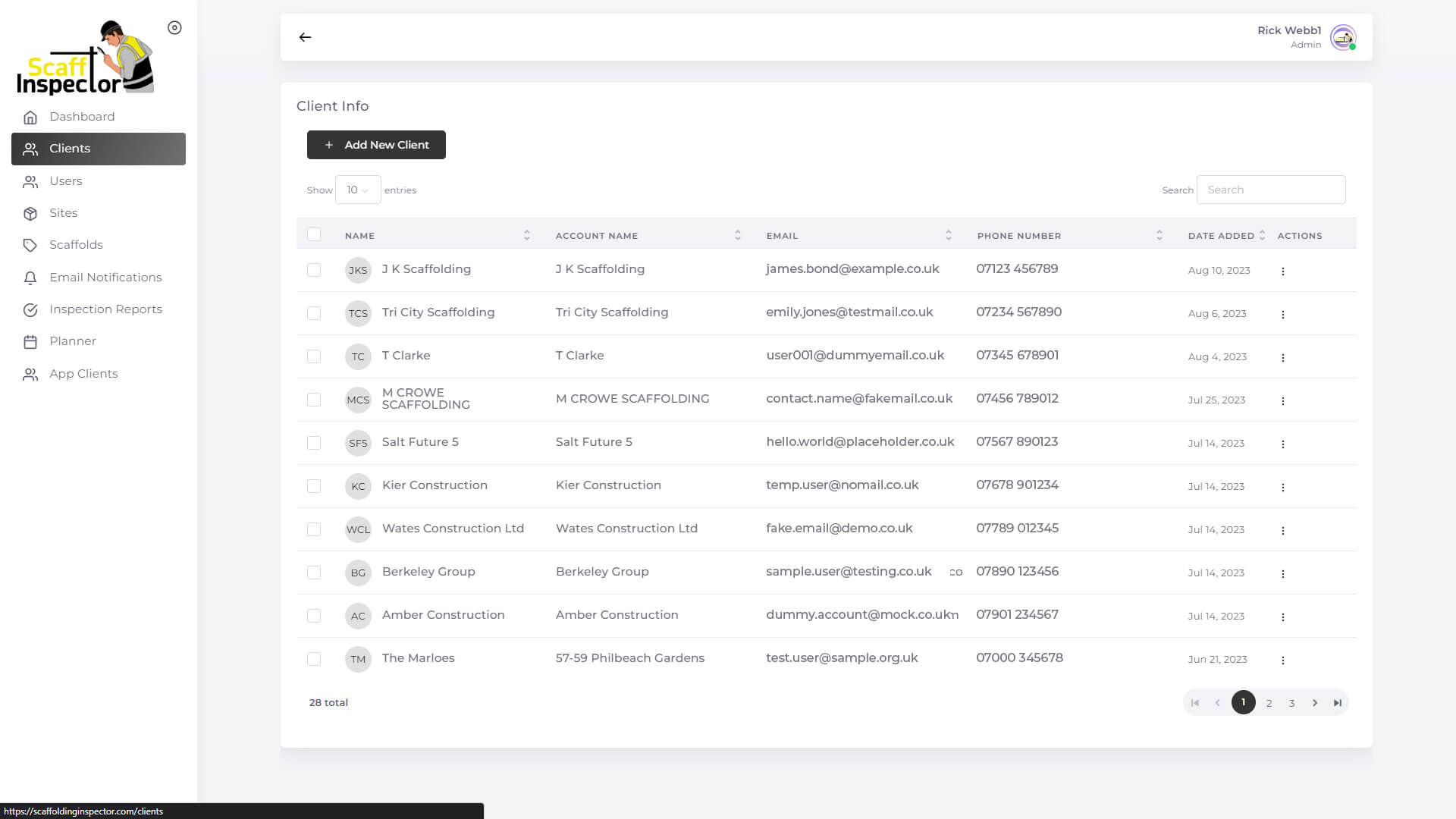
Task: Open actions menu for Kier Construction
Action: click(1282, 487)
